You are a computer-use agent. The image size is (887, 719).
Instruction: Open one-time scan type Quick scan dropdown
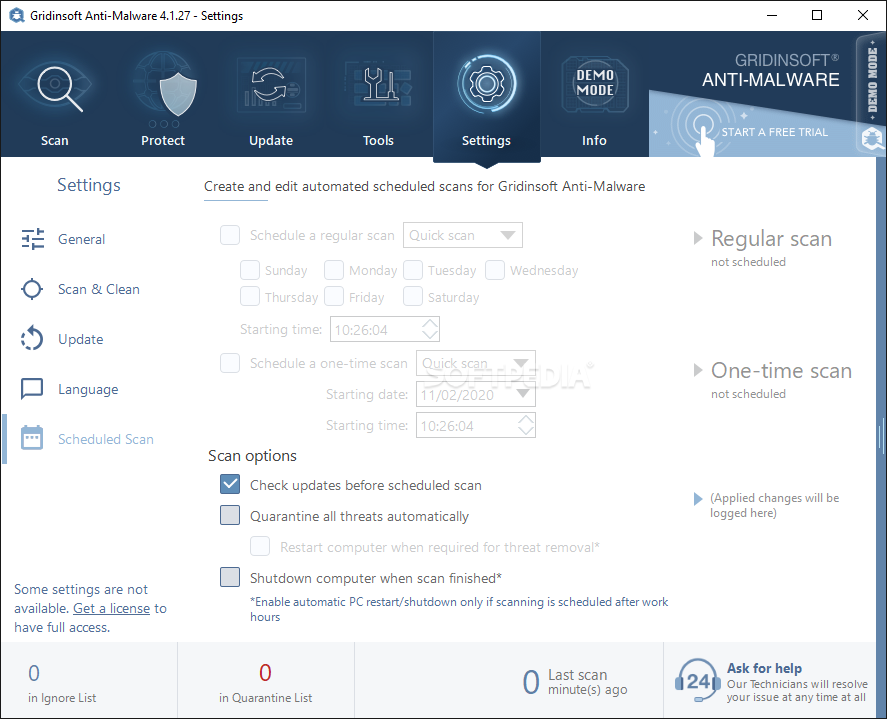[476, 363]
